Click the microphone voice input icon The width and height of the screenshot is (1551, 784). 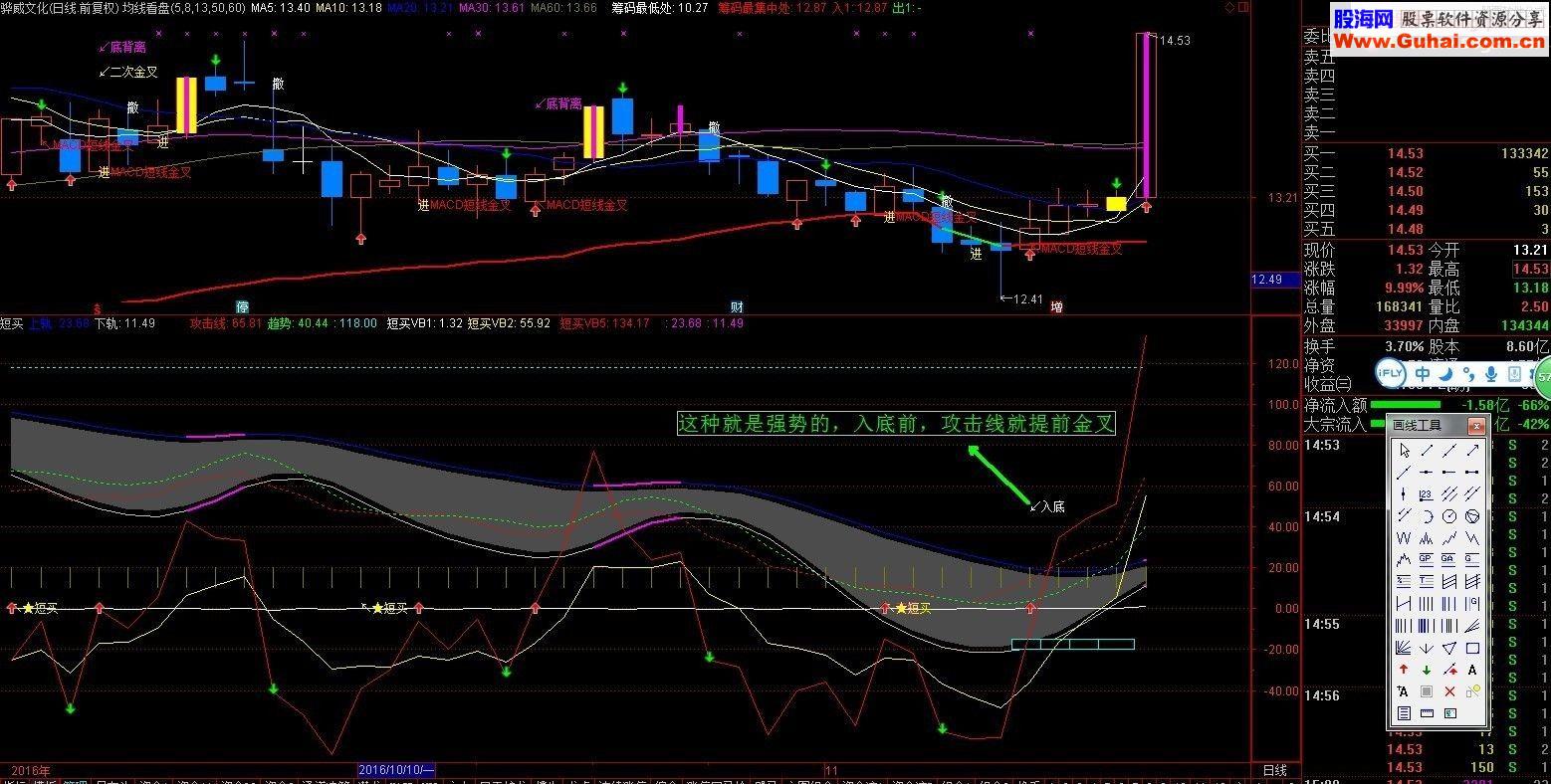(1491, 374)
